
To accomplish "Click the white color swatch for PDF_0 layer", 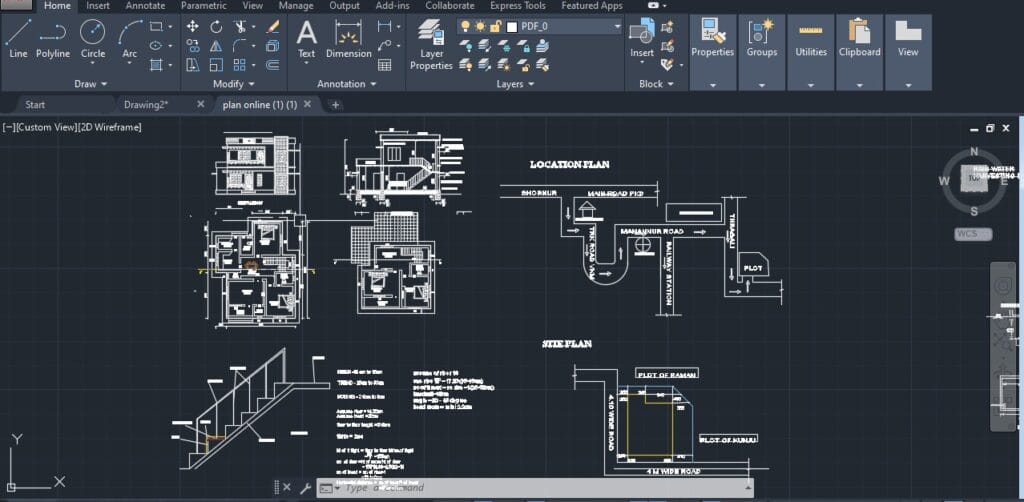I will (x=510, y=26).
